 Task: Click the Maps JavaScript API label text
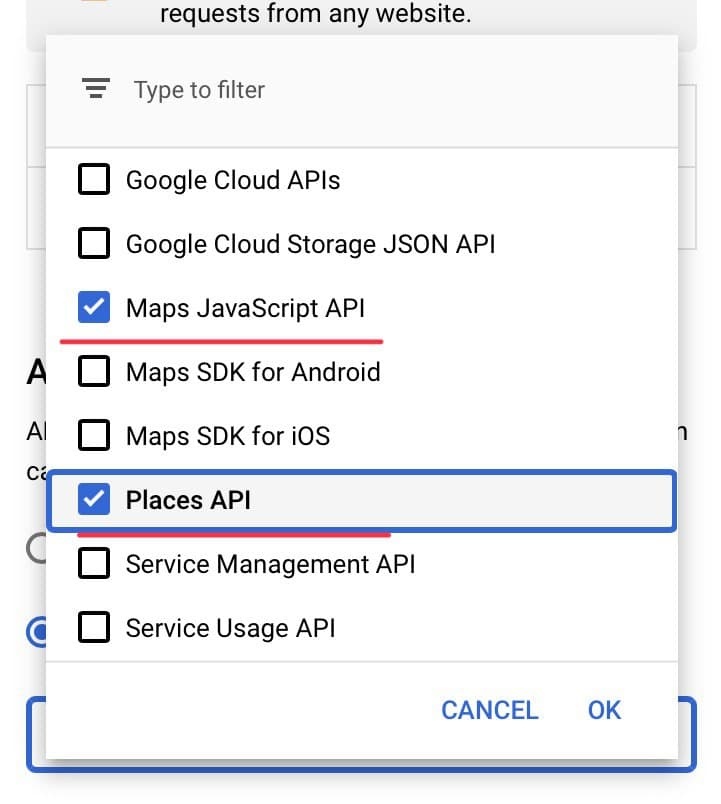[x=246, y=309]
